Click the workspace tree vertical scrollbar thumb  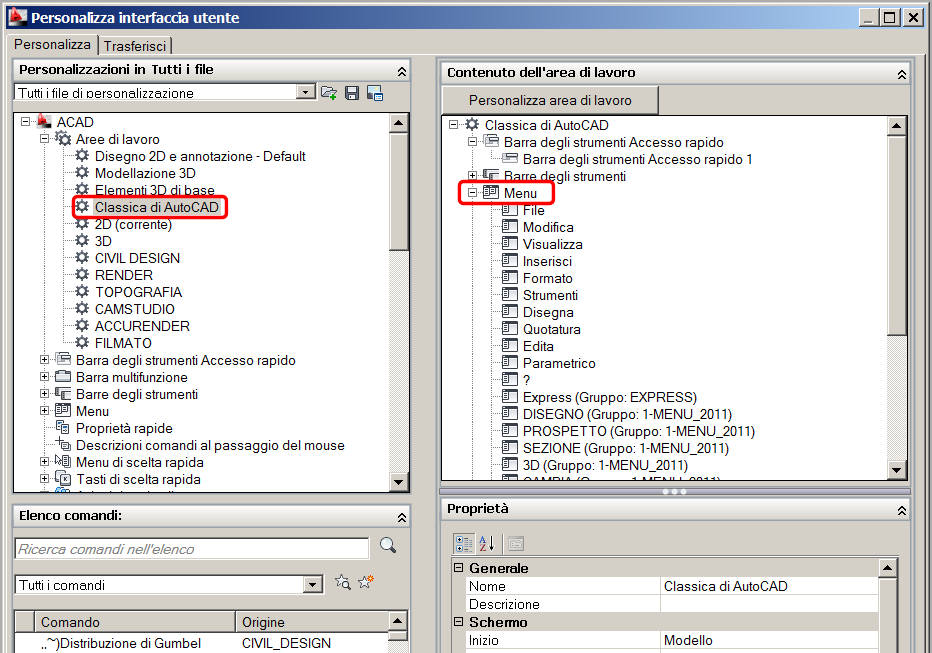pos(896,235)
